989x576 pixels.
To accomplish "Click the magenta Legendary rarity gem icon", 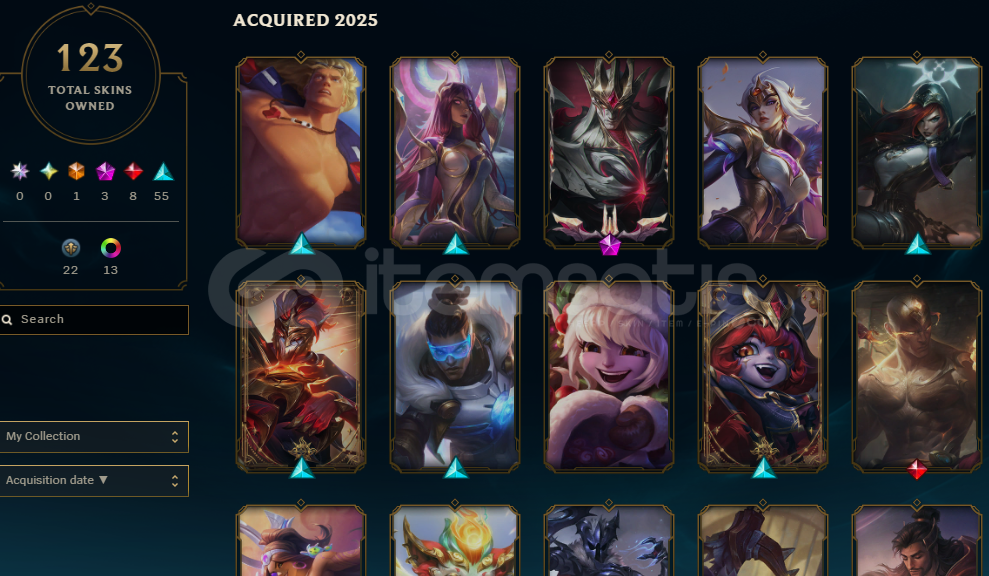I will (105, 172).
